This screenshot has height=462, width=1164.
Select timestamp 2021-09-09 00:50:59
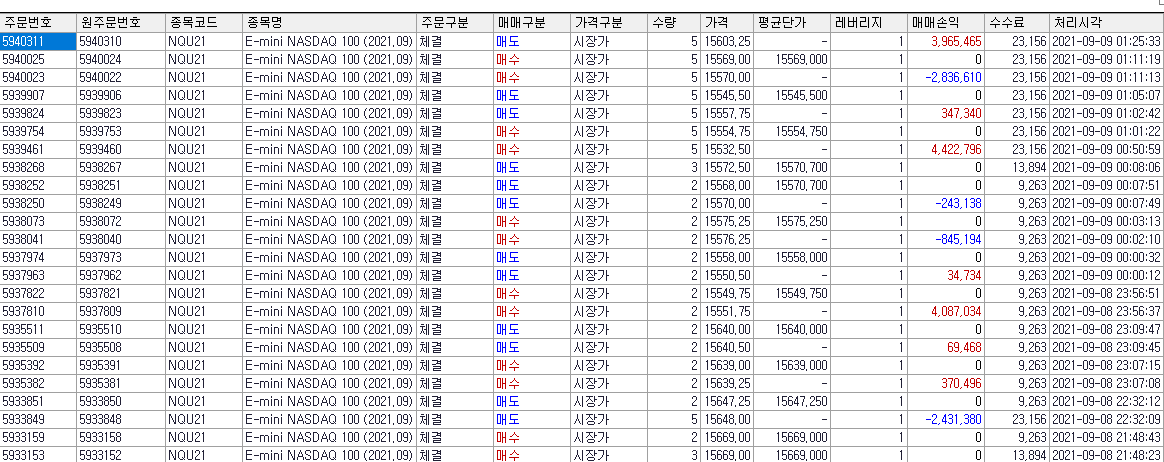(x=1106, y=149)
